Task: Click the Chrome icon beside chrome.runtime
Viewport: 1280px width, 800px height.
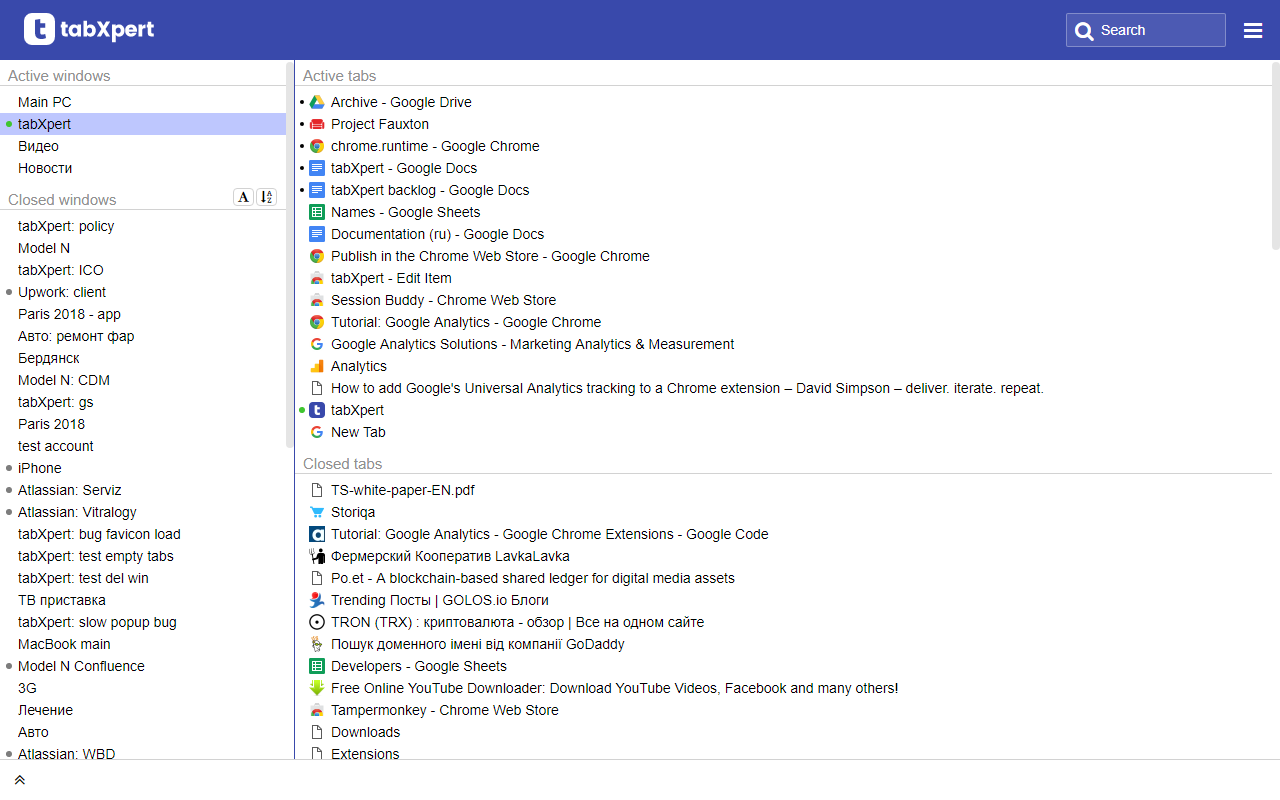Action: pos(317,146)
